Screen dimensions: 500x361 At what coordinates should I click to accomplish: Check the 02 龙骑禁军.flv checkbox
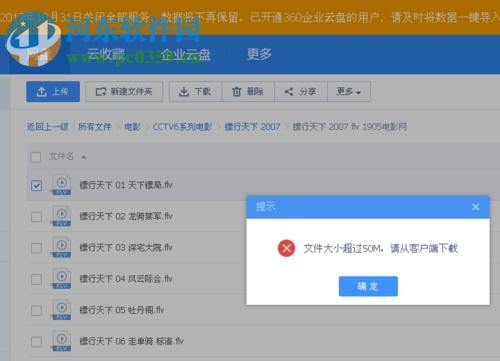pyautogui.click(x=36, y=217)
